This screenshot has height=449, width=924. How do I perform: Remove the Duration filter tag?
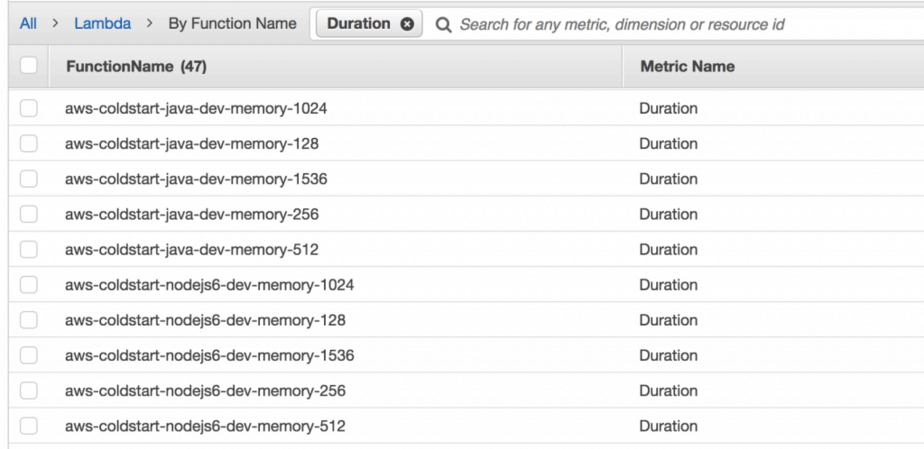pos(407,24)
